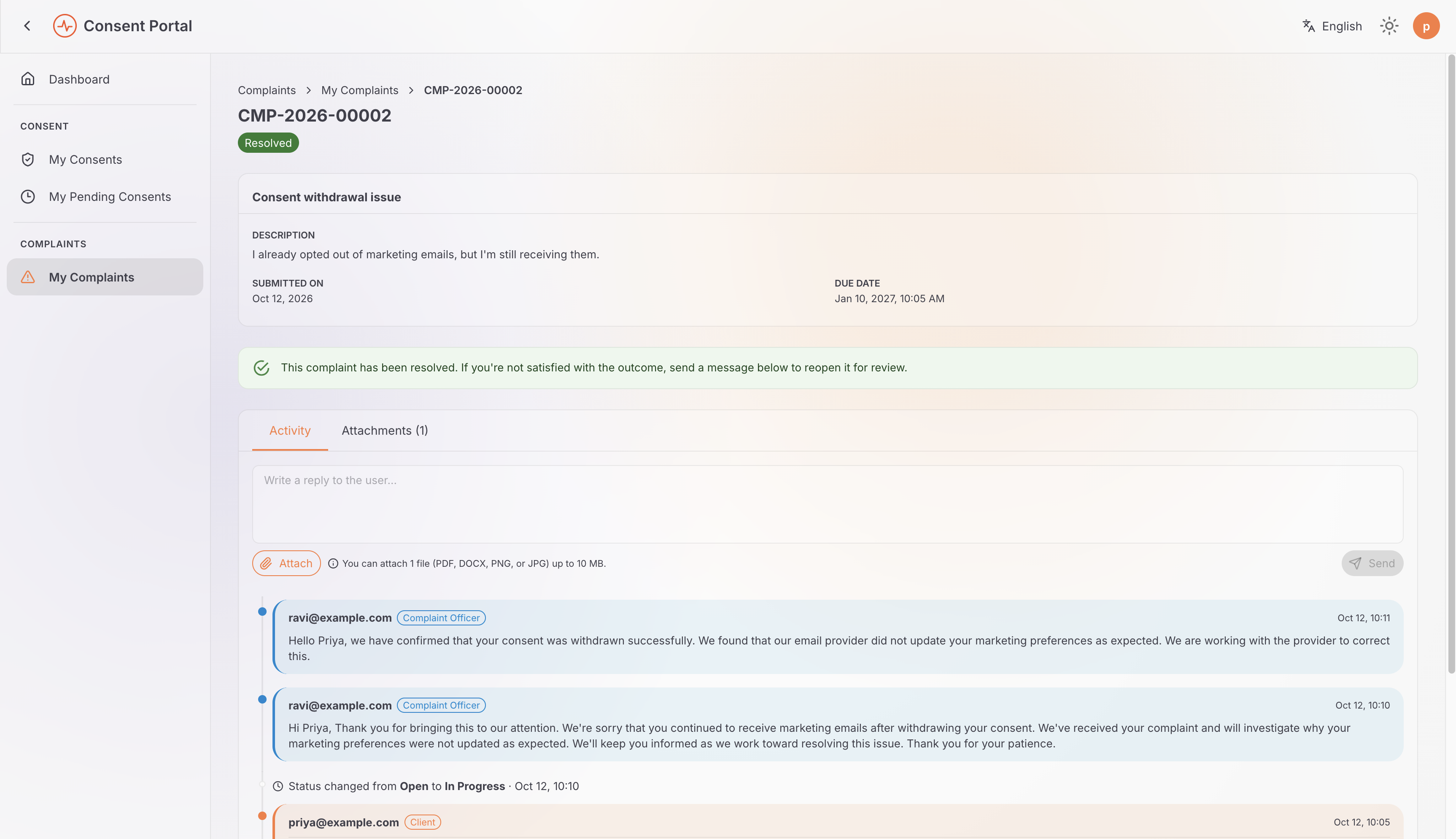Click the timestamp 'Oct 12, 10:11'
This screenshot has height=839, width=1456.
(1363, 618)
